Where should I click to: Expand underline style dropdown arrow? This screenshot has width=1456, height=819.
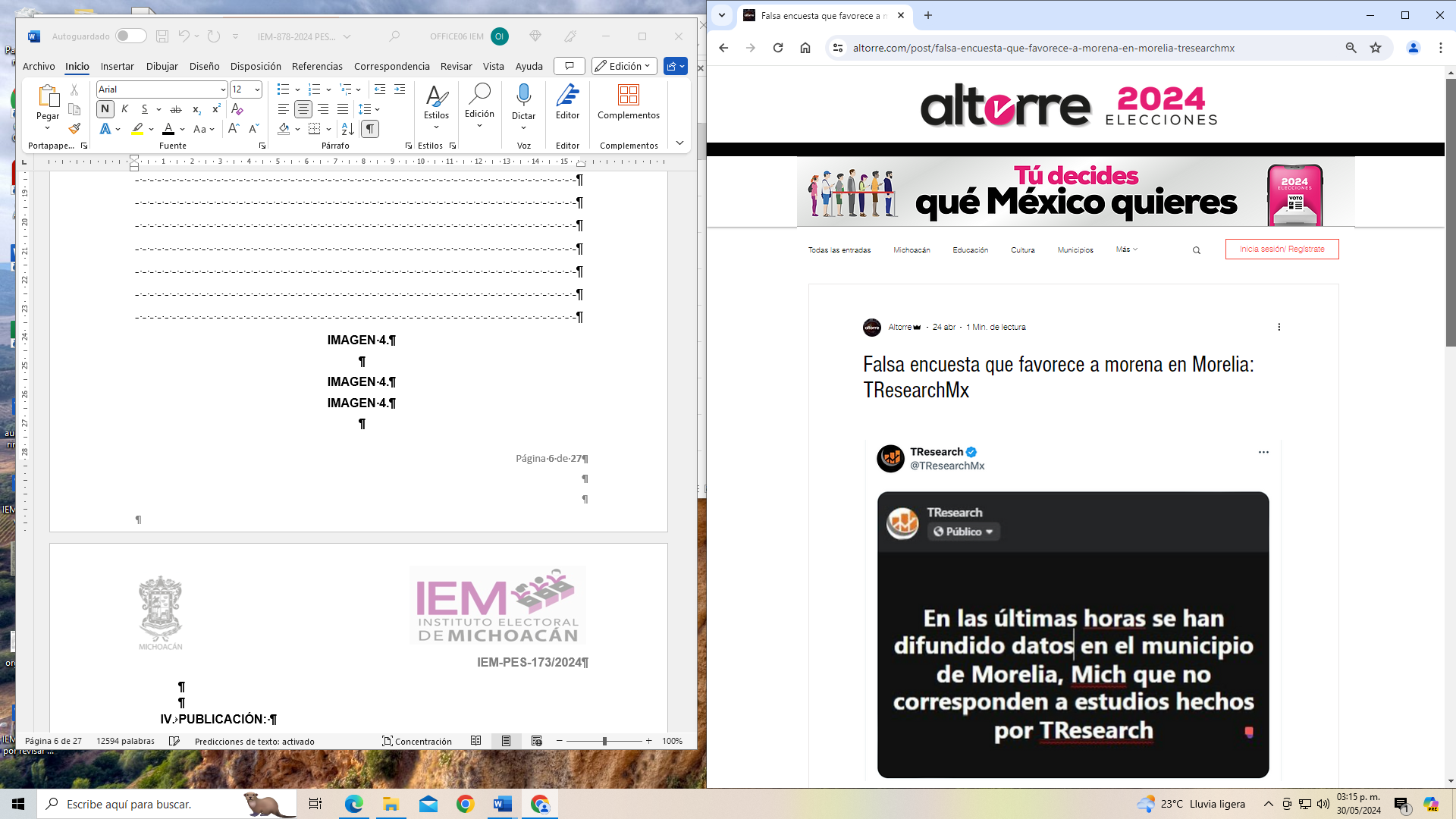click(x=158, y=109)
